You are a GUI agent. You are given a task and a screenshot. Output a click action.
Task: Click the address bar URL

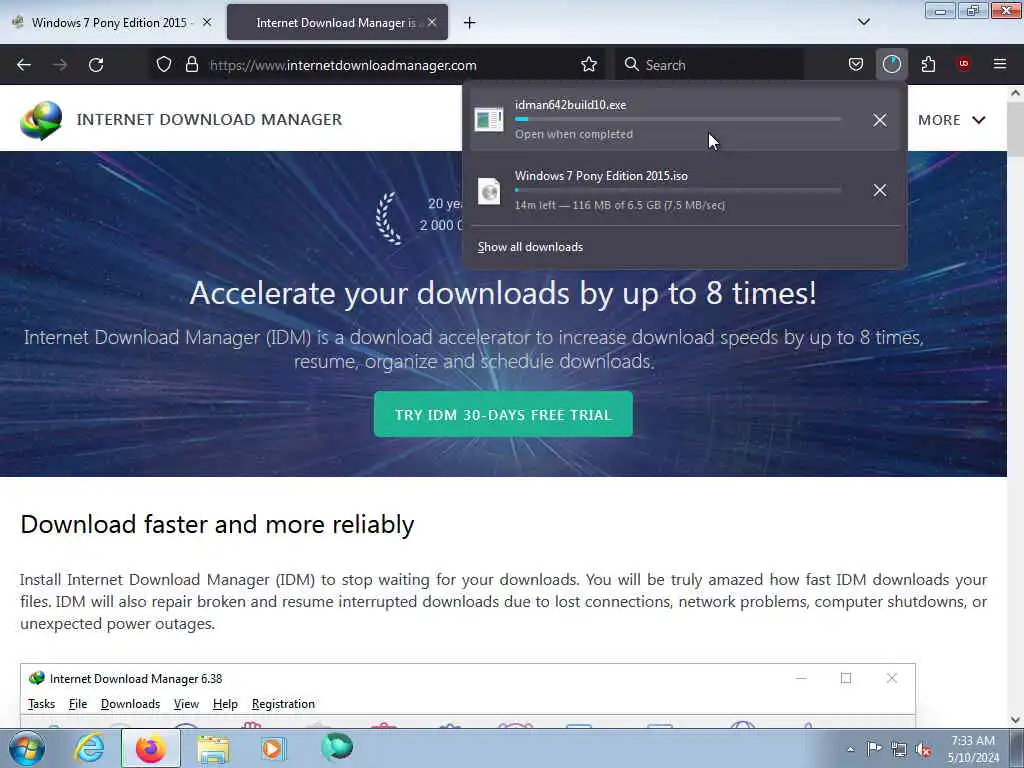(343, 65)
